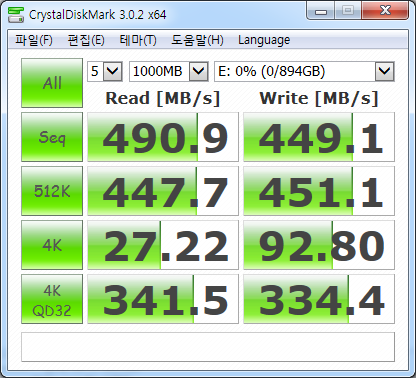416x378 pixels.
Task: Start the Seq benchmark test
Action: pos(52,137)
